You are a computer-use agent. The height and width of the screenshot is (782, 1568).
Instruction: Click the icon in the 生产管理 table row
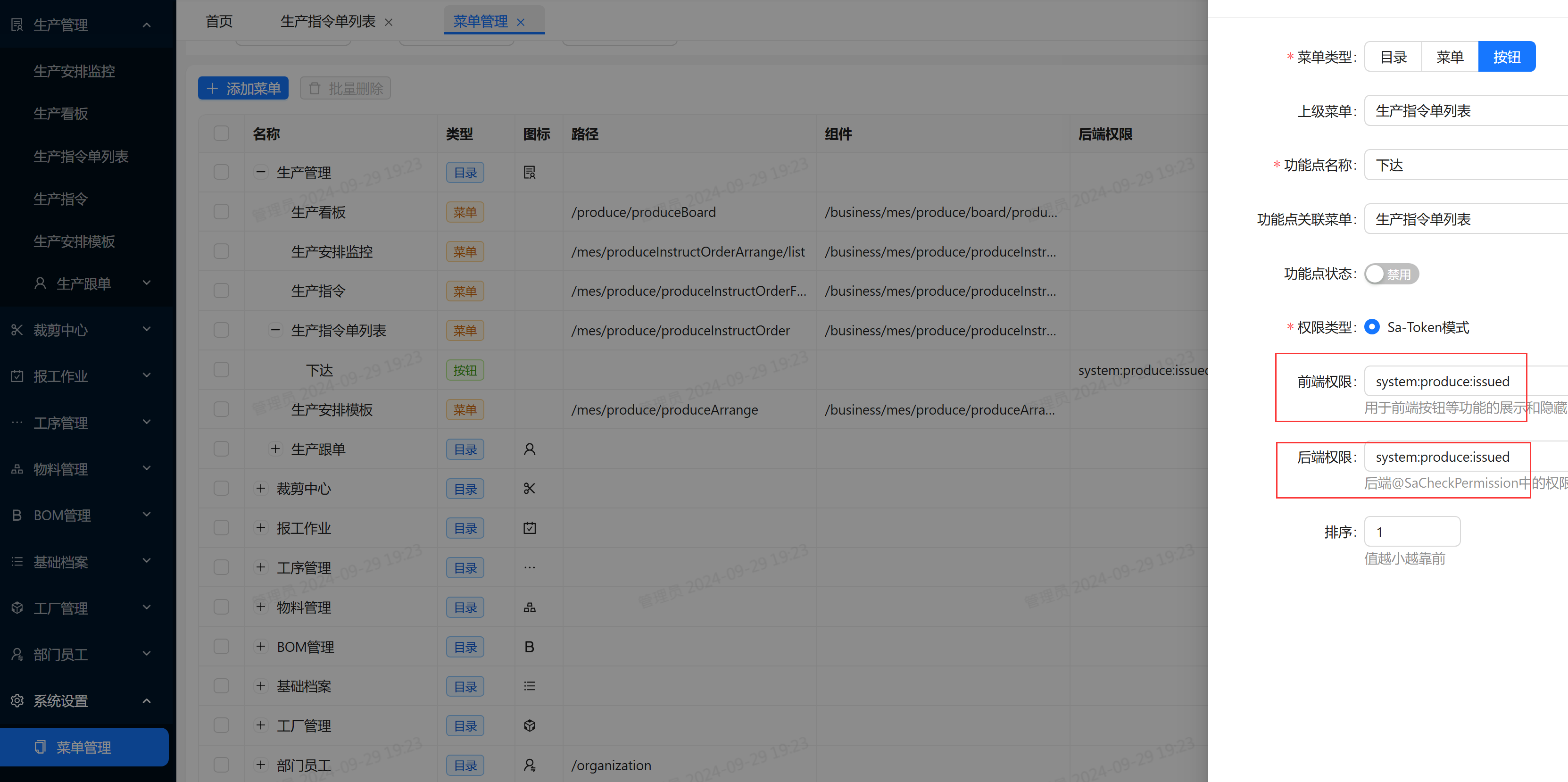click(530, 172)
